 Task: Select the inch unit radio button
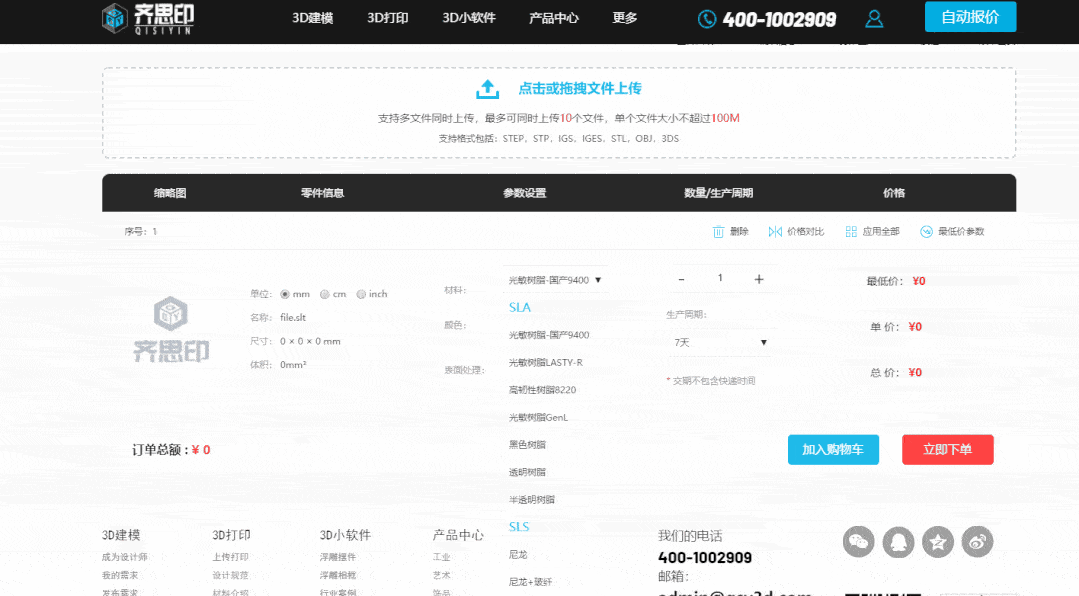(361, 294)
